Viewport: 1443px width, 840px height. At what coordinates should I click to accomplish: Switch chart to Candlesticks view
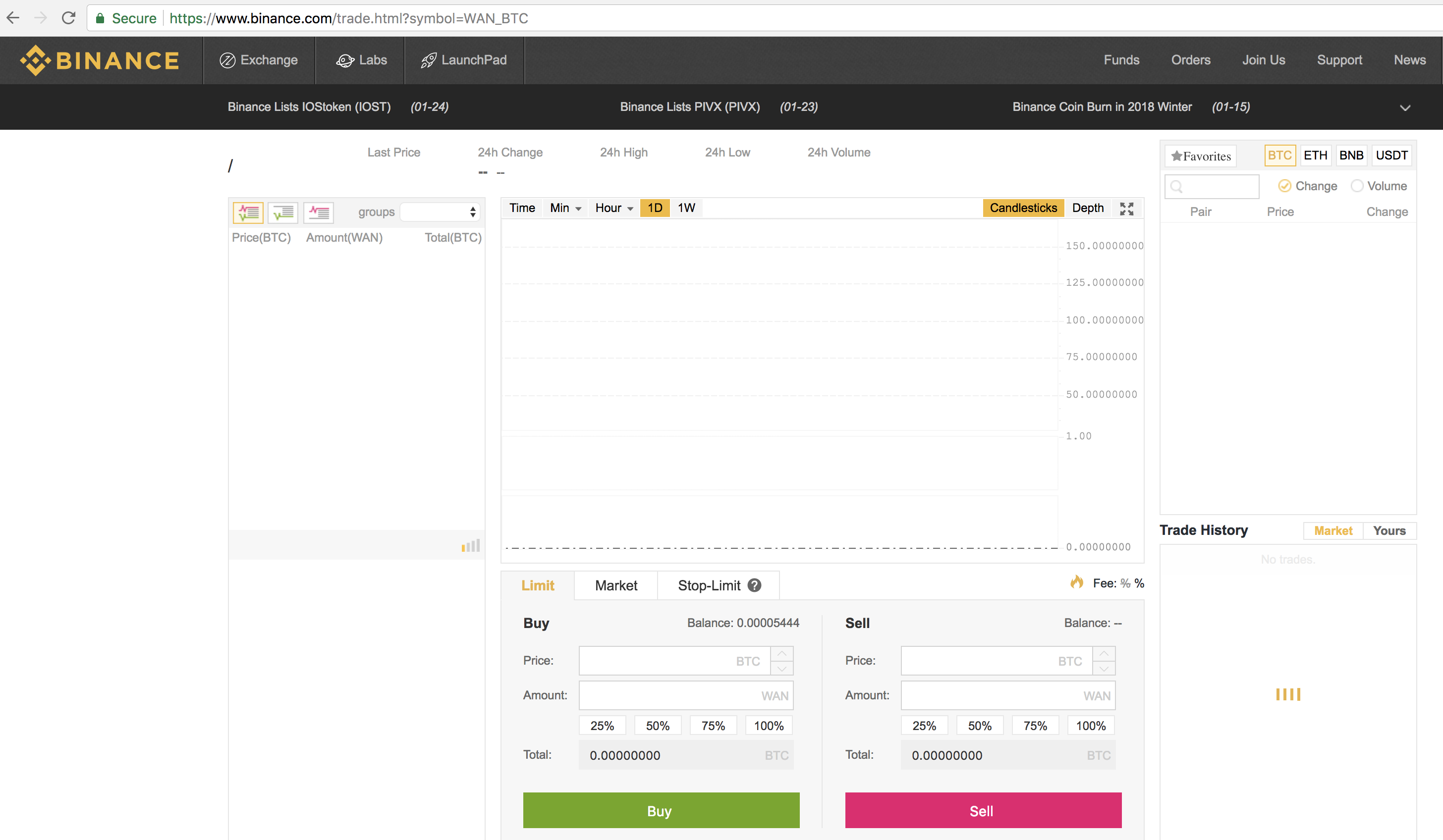click(1023, 208)
